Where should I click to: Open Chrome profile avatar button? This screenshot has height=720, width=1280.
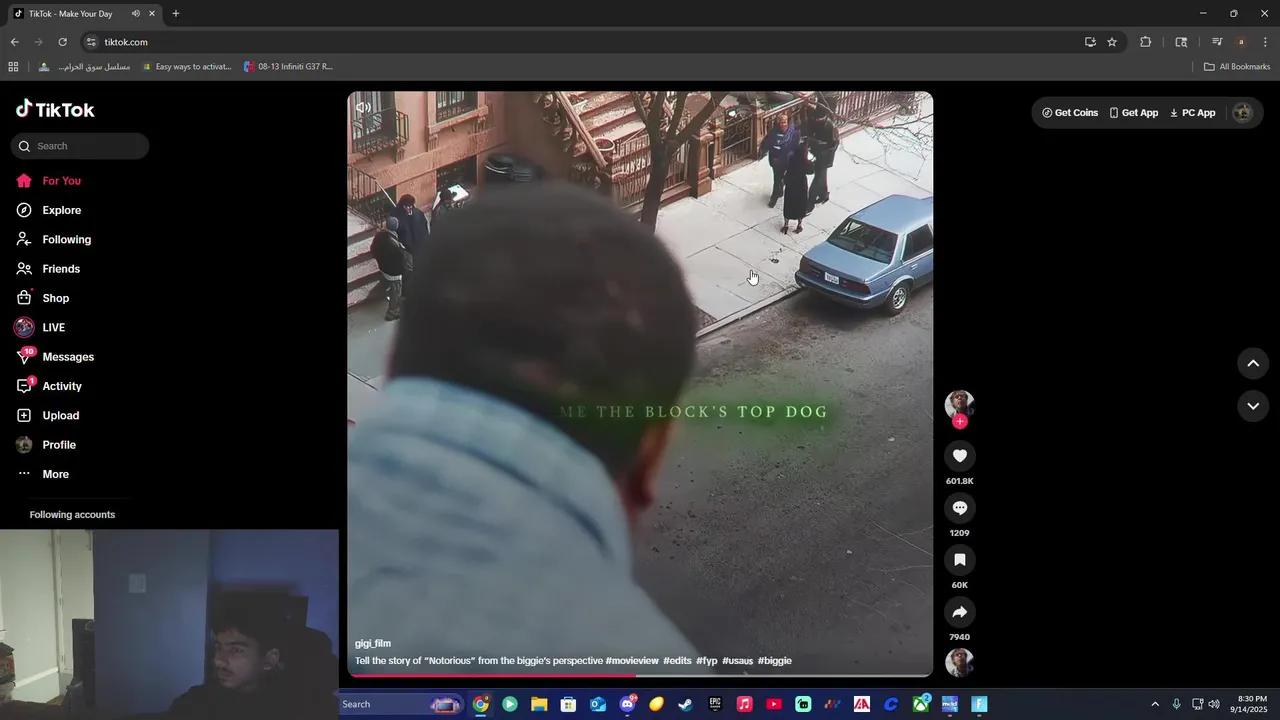point(1241,42)
